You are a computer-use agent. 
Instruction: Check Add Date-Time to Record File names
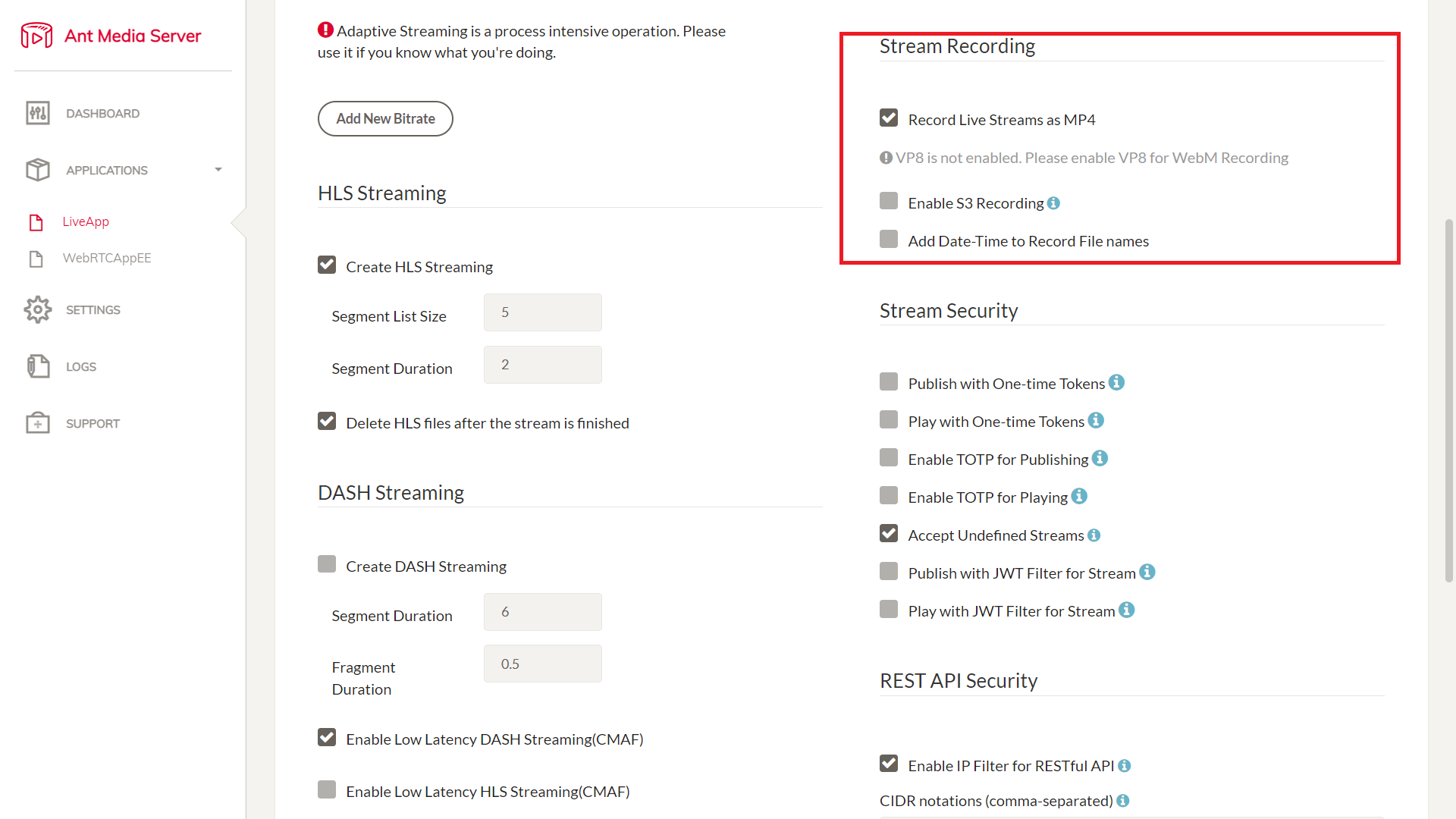coord(889,240)
